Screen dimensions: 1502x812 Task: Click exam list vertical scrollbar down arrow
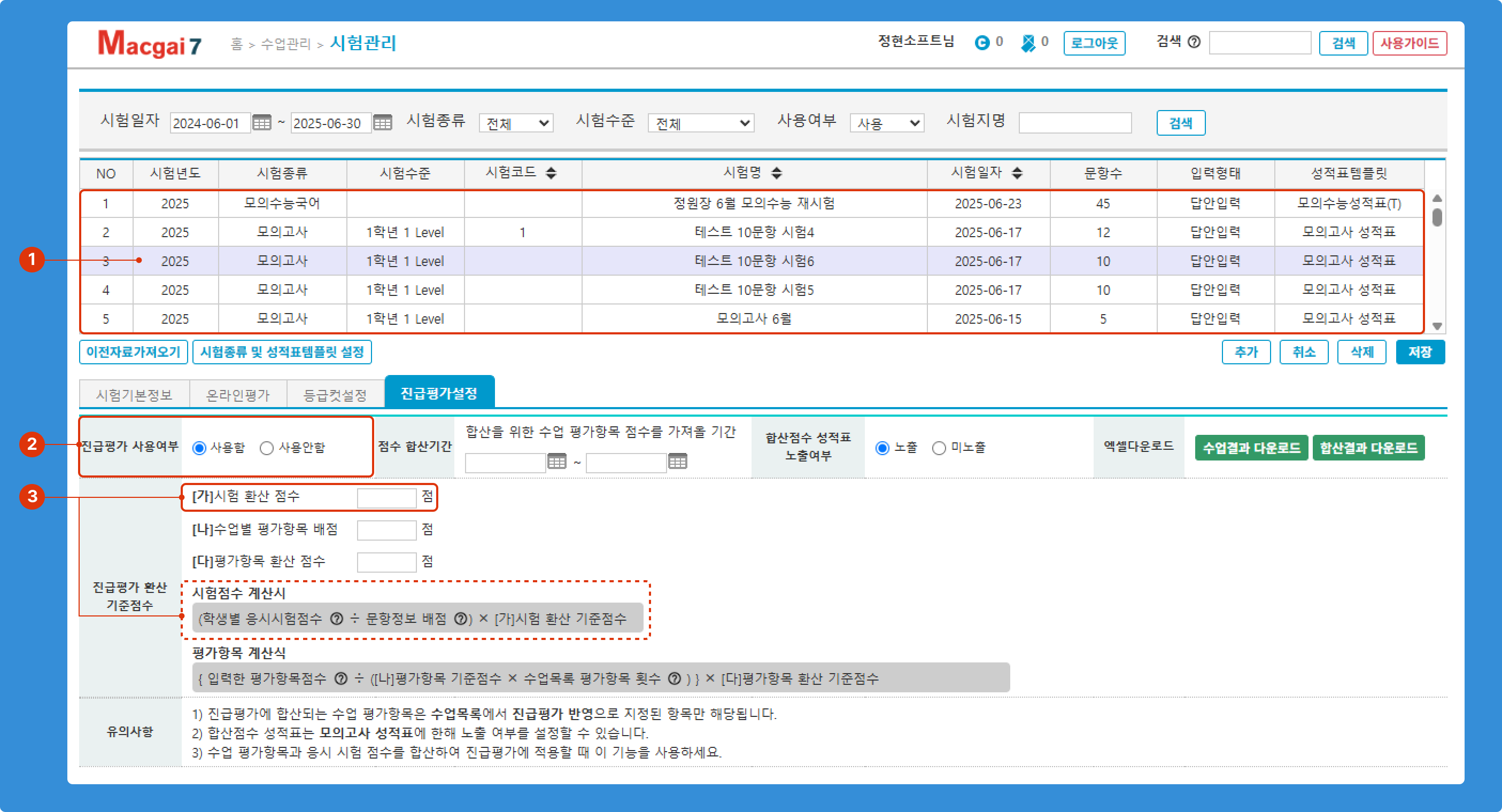[x=1437, y=326]
